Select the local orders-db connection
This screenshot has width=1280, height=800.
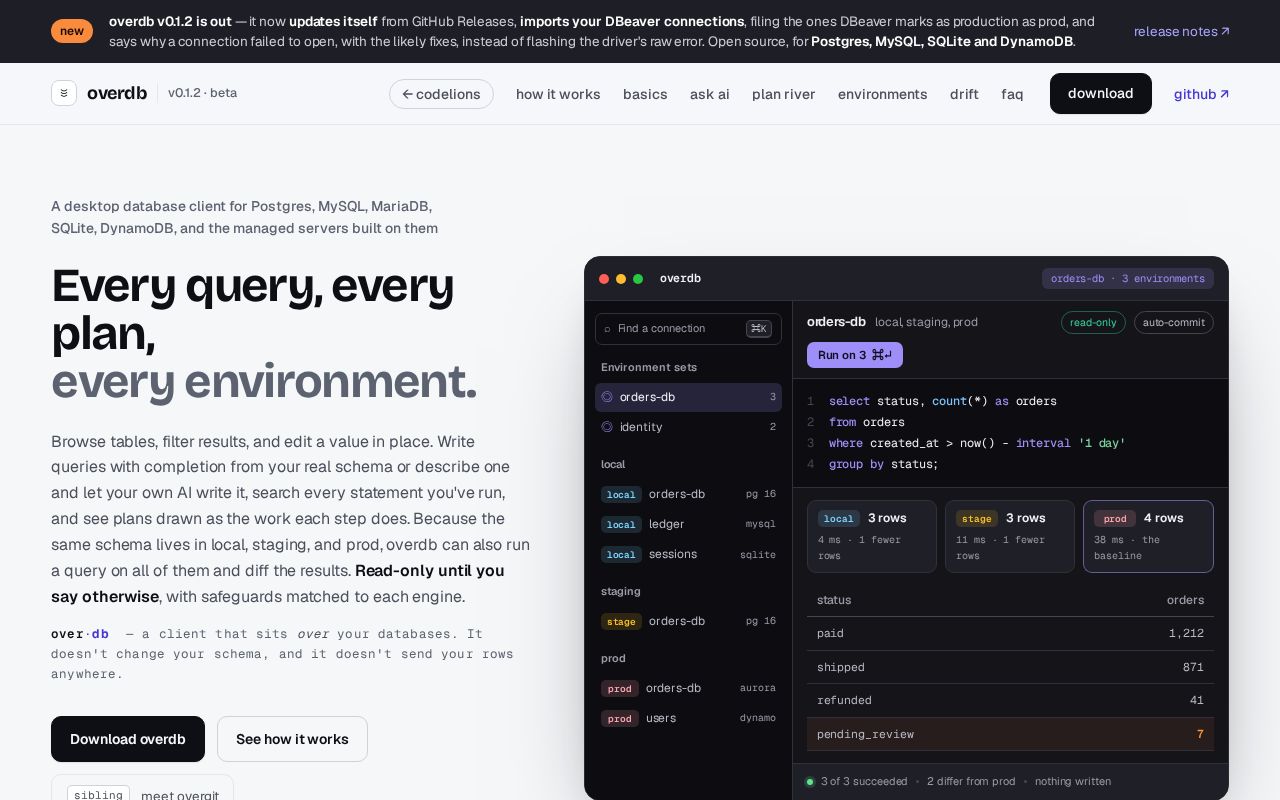point(688,494)
